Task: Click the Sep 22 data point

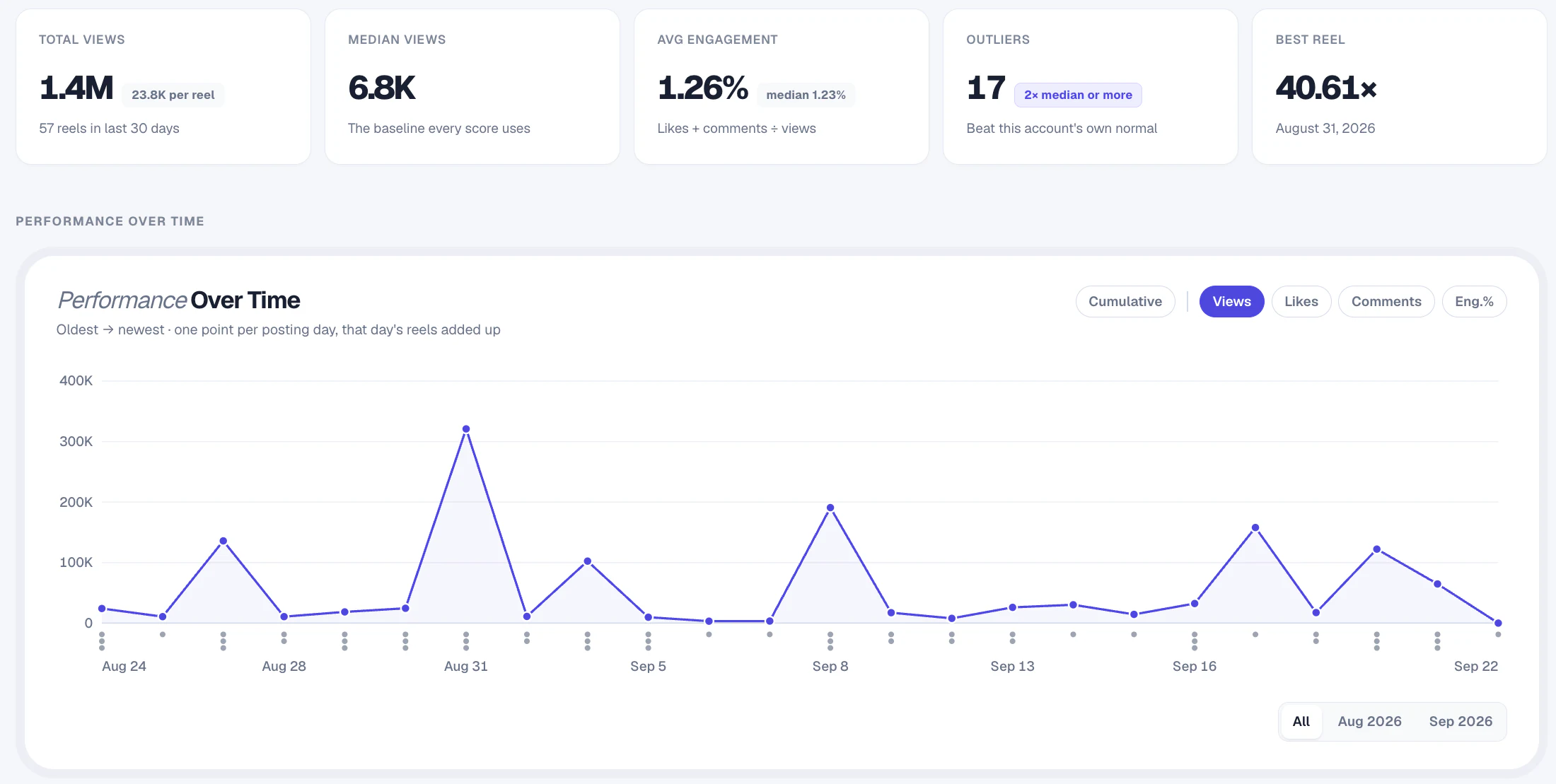Action: click(1498, 623)
